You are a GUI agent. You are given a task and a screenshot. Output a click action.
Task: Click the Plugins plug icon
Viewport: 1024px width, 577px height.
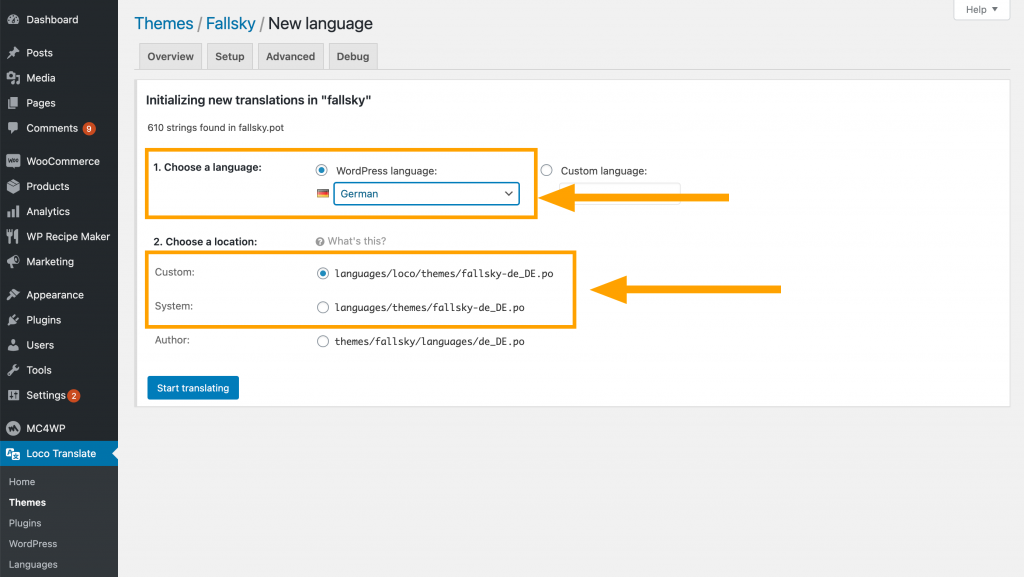(x=13, y=320)
